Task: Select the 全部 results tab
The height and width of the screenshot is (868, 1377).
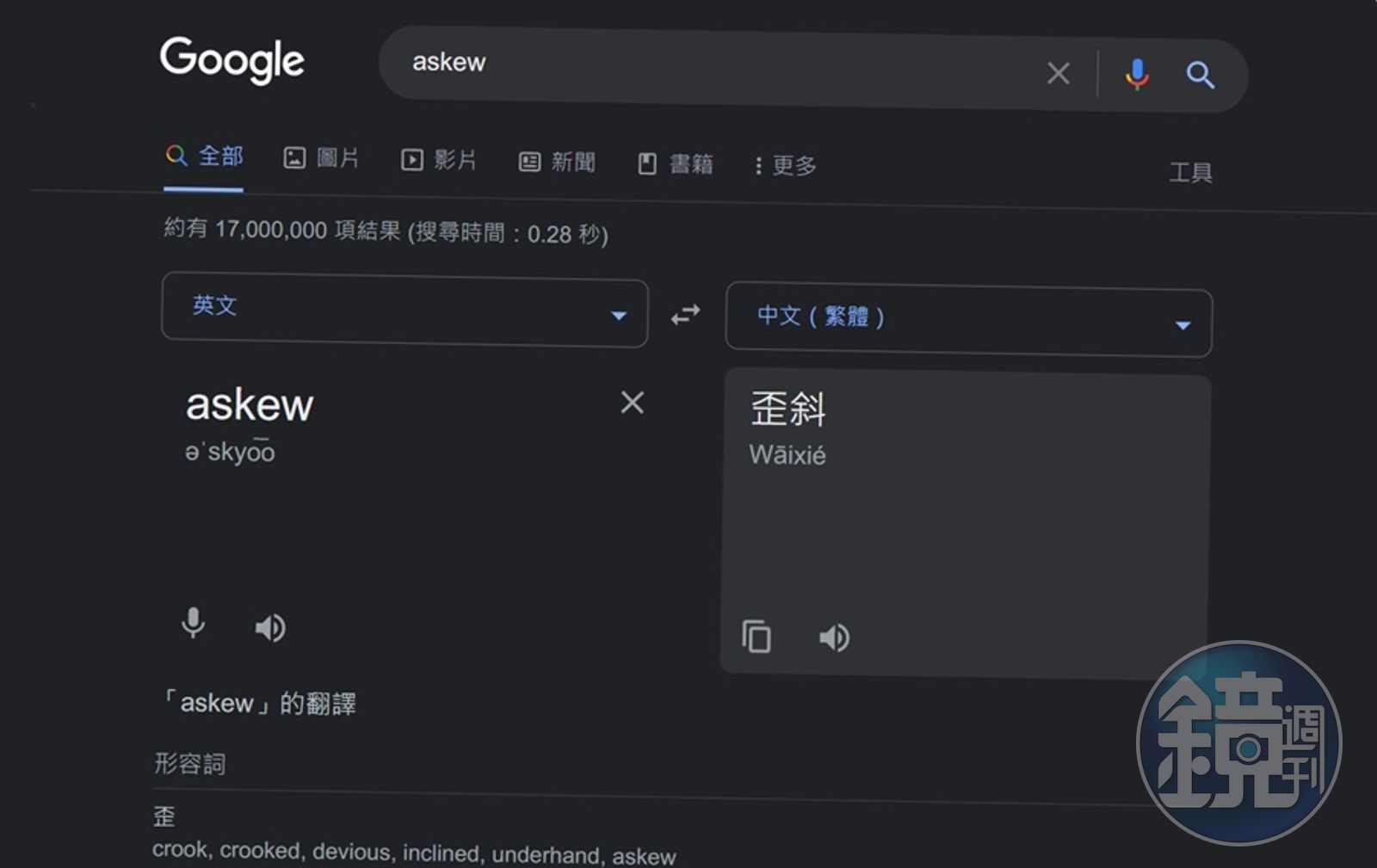Action: click(205, 157)
